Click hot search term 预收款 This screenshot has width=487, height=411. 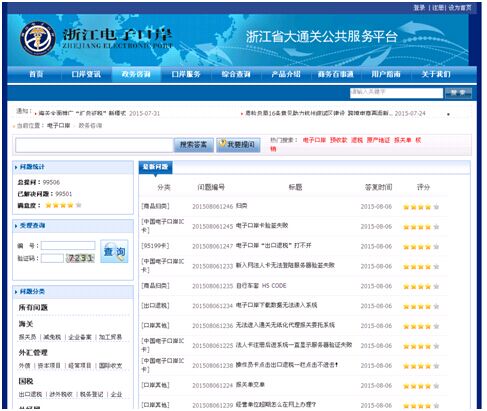pos(338,140)
